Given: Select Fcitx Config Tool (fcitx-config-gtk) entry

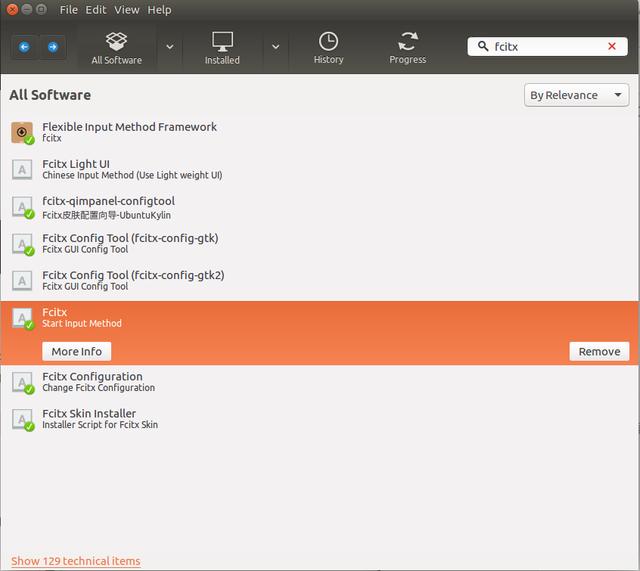Looking at the screenshot, I should click(x=319, y=244).
